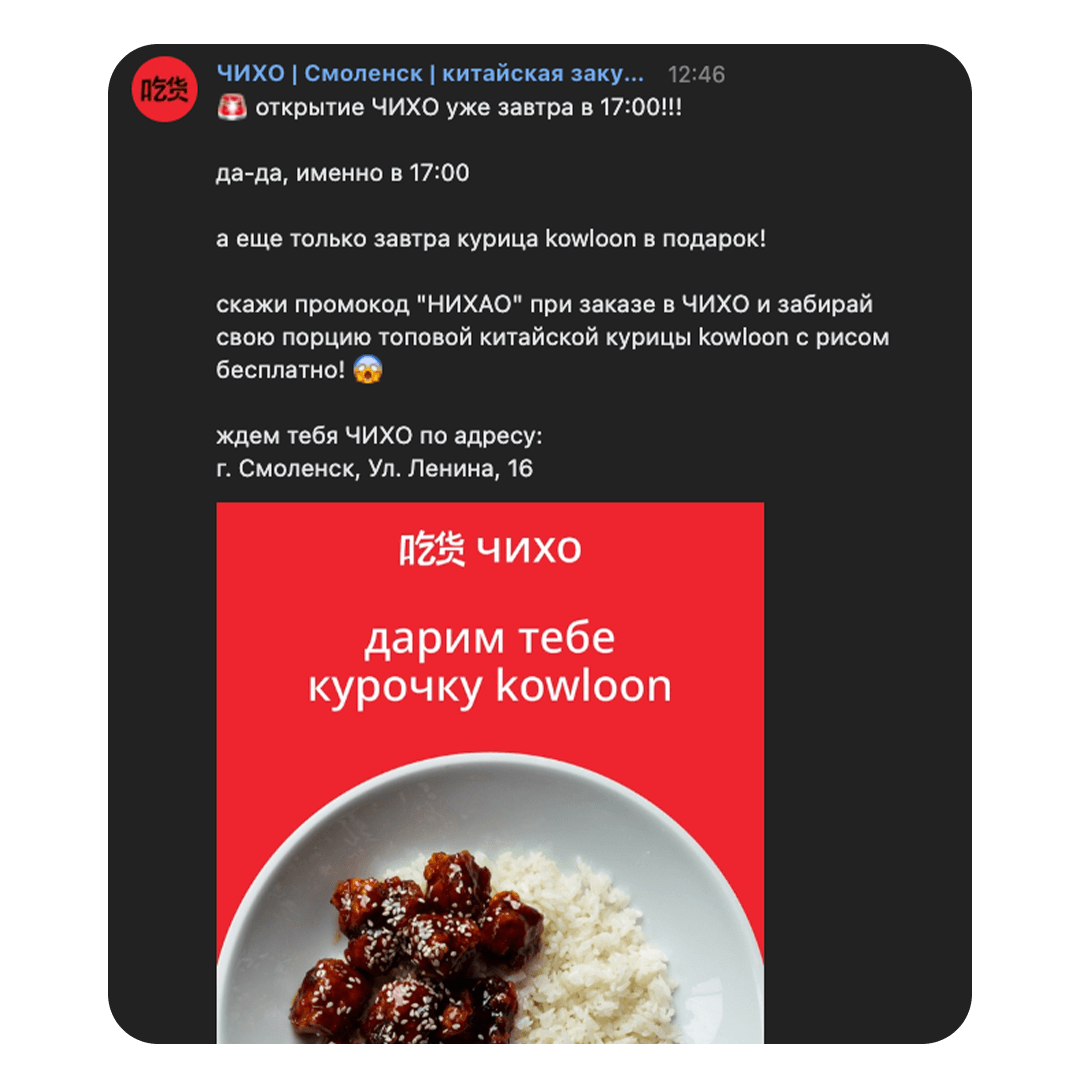Click the glazed chicken pieces in the photo
Image resolution: width=1080 pixels, height=1080 pixels.
[413, 951]
